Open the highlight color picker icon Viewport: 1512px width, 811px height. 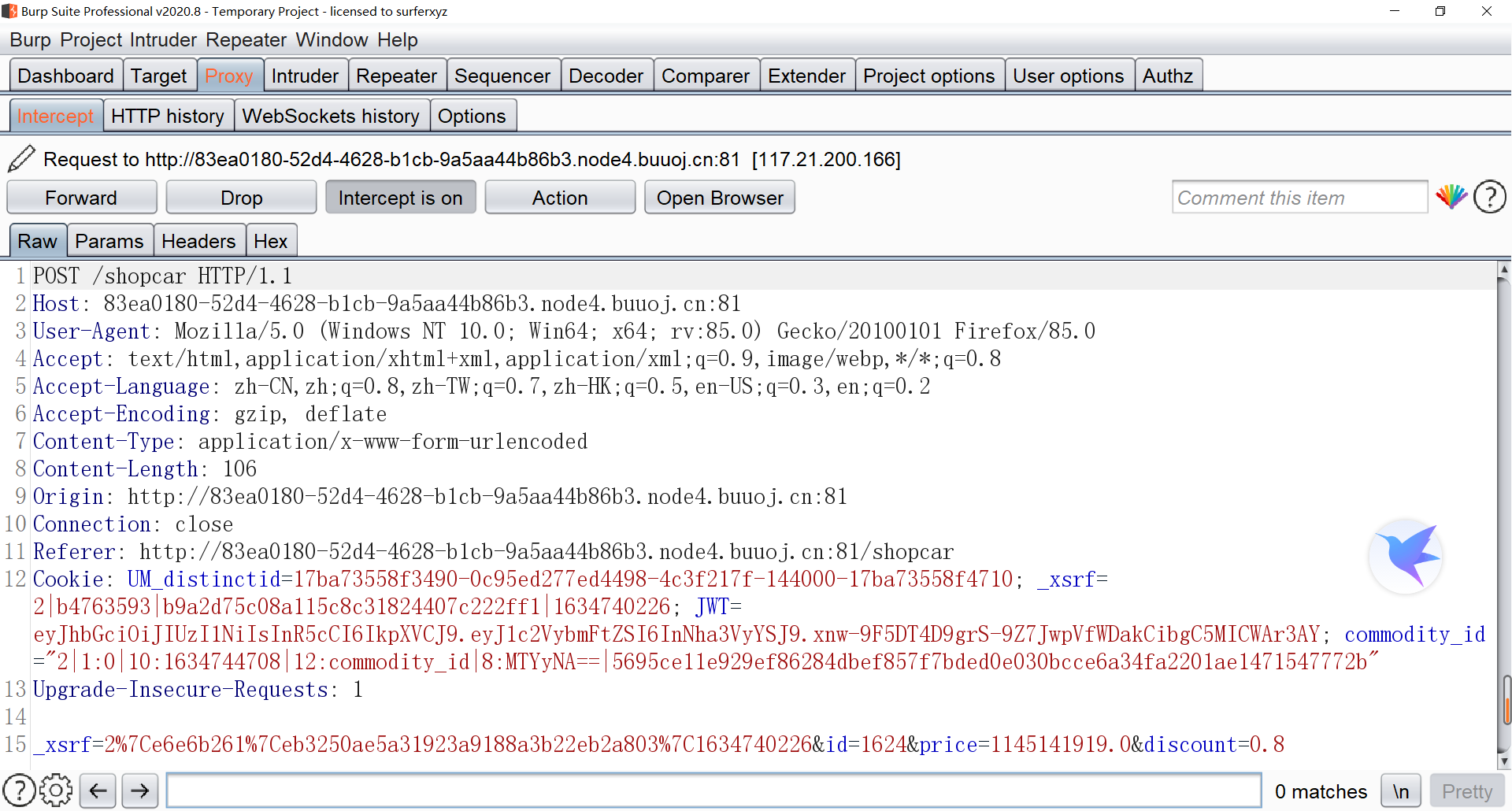coord(1451,197)
